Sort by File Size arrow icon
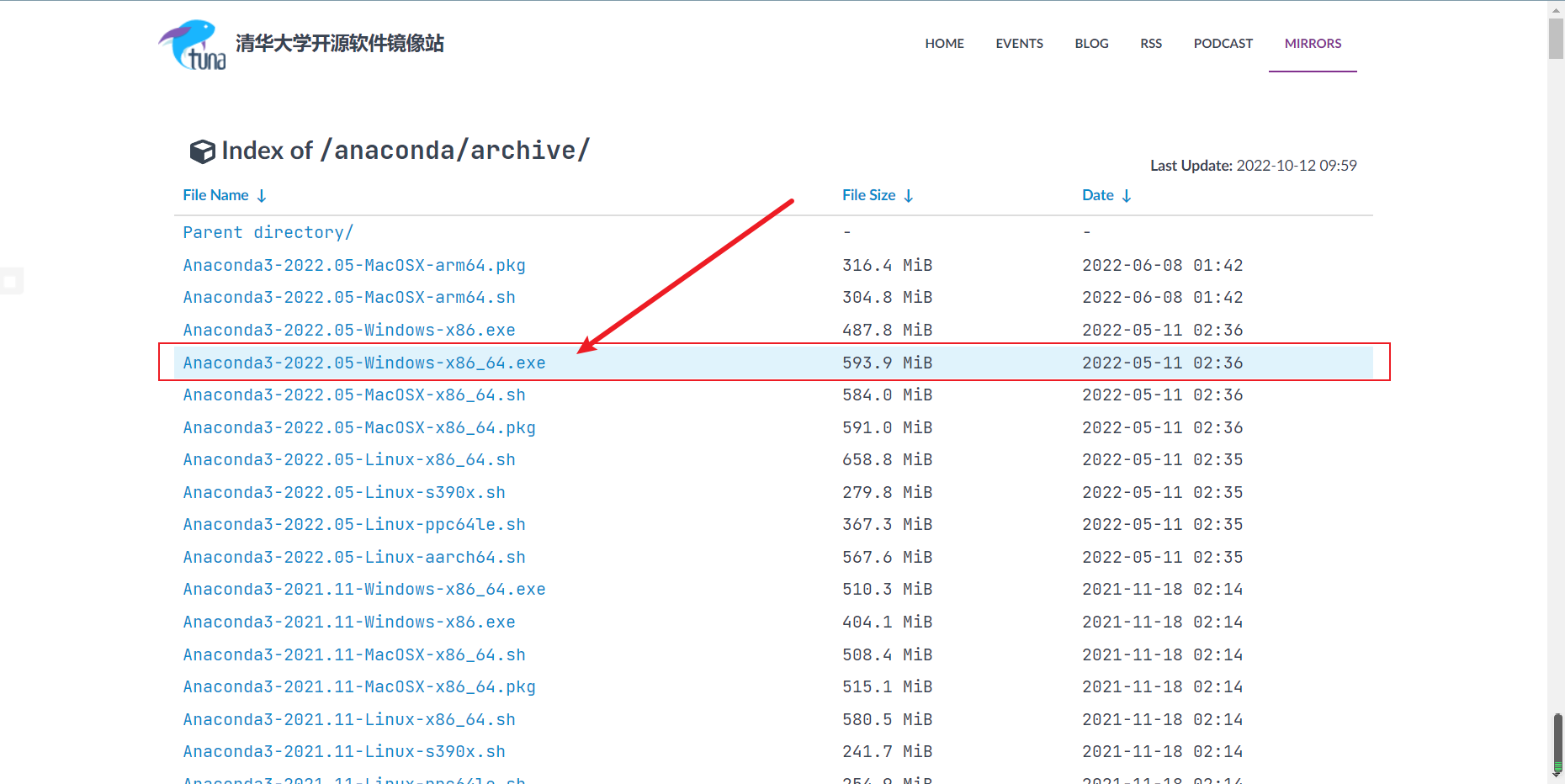 [909, 196]
